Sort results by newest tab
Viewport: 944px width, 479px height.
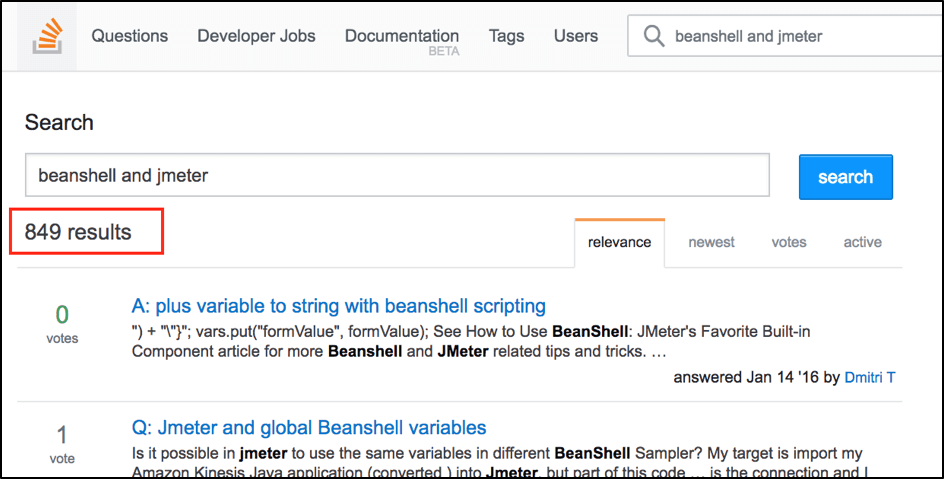pyautogui.click(x=712, y=243)
